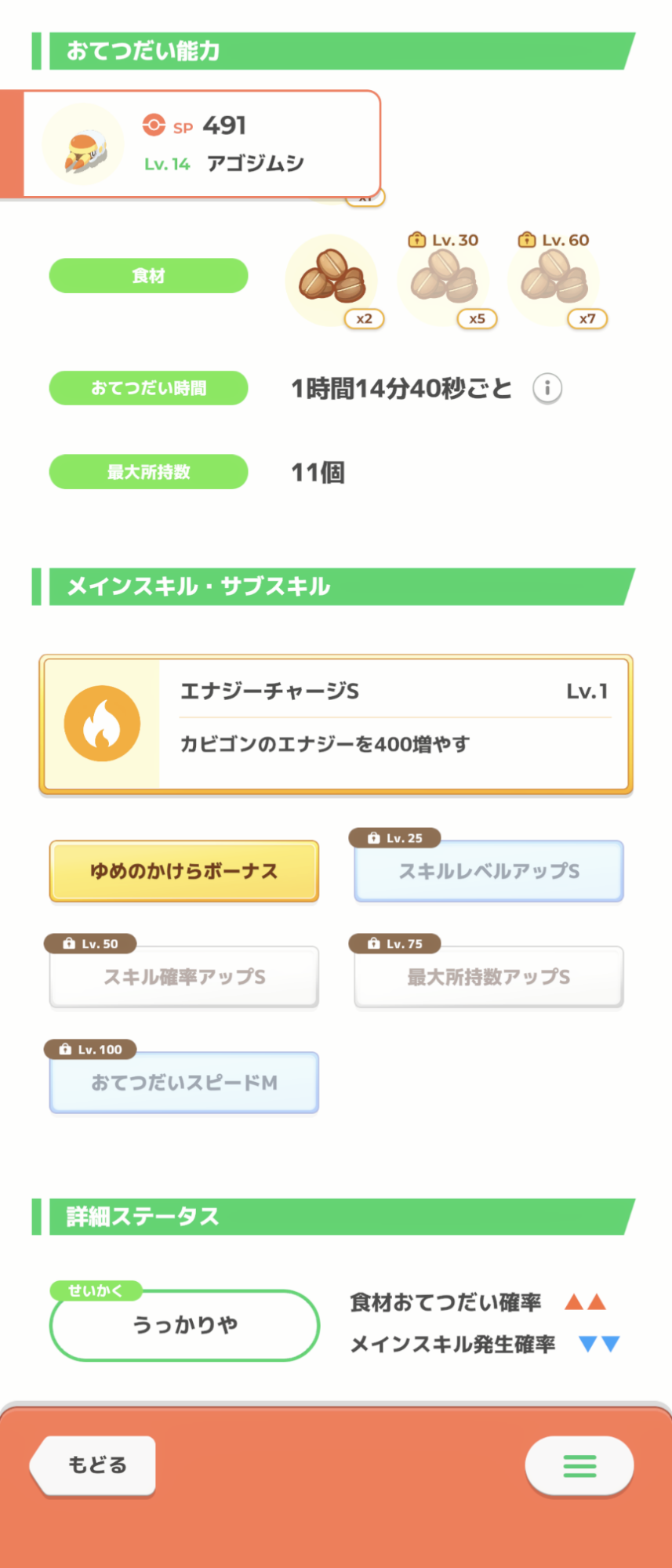Tap the 最大所持数 green label

tap(148, 472)
